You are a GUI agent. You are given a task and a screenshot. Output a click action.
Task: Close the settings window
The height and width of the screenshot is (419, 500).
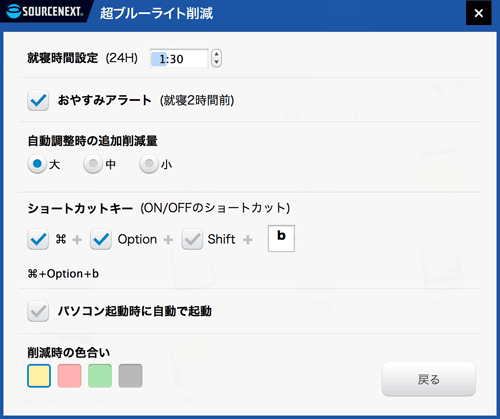click(479, 13)
